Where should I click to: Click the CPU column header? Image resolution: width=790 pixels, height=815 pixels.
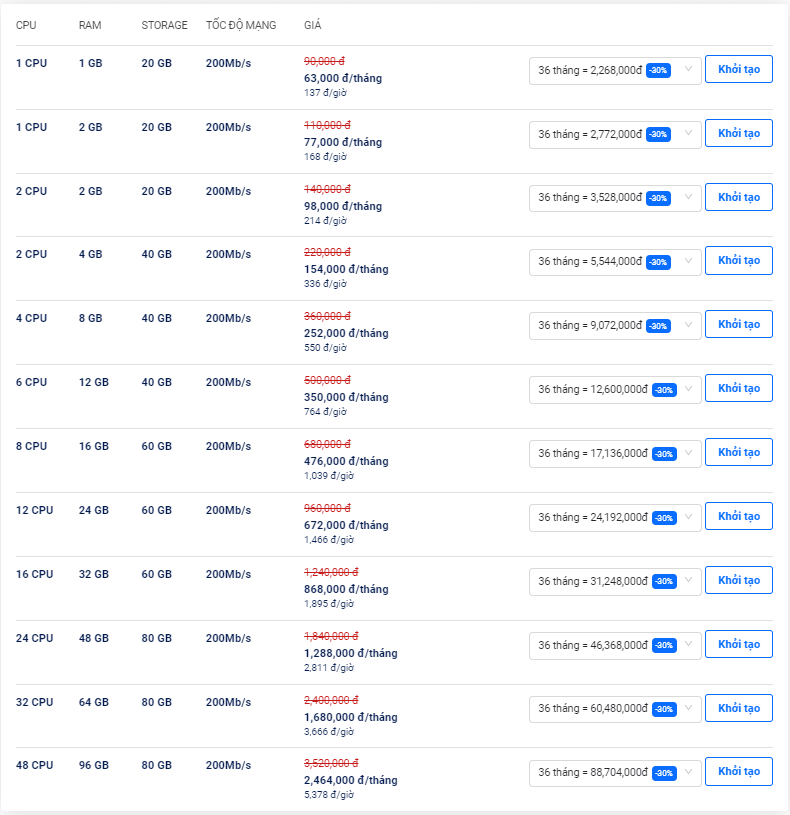(x=26, y=25)
